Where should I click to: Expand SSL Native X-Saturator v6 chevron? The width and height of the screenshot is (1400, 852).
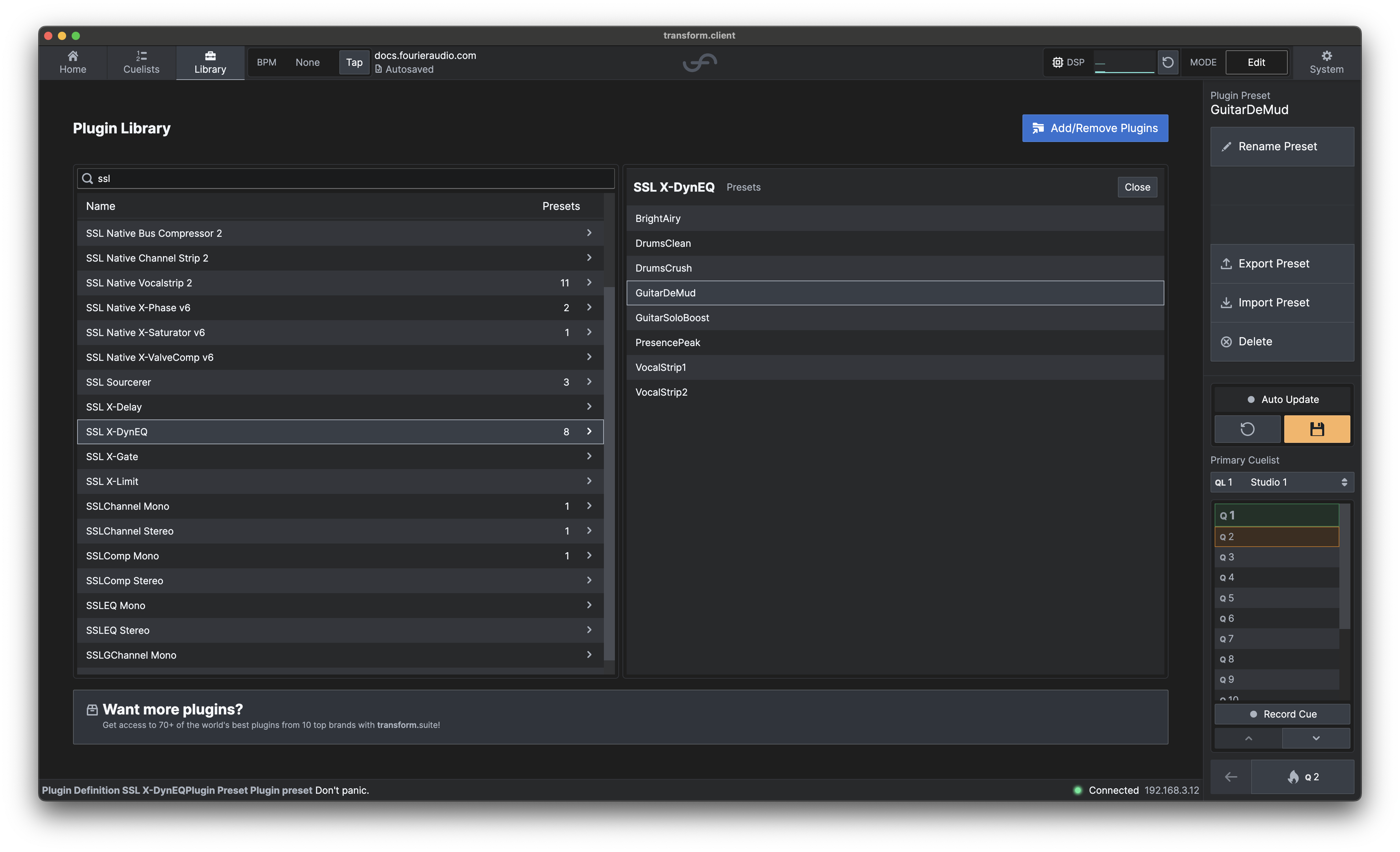tap(589, 332)
